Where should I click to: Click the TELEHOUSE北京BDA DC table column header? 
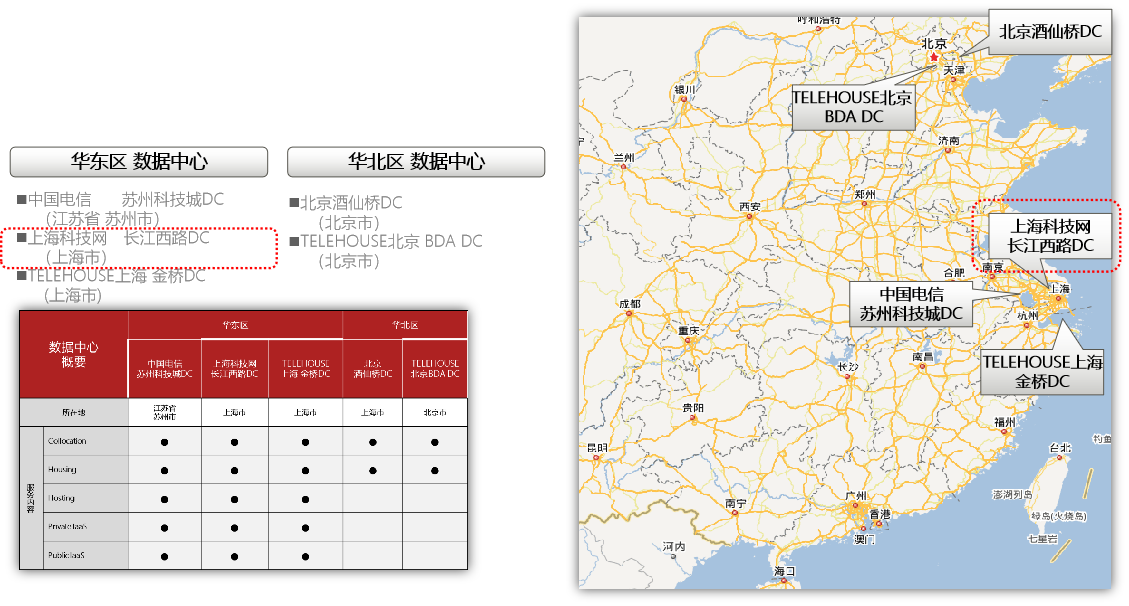(x=435, y=368)
